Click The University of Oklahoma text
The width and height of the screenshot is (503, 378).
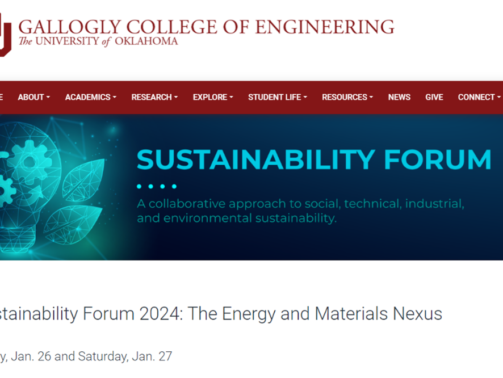pyautogui.click(x=98, y=42)
